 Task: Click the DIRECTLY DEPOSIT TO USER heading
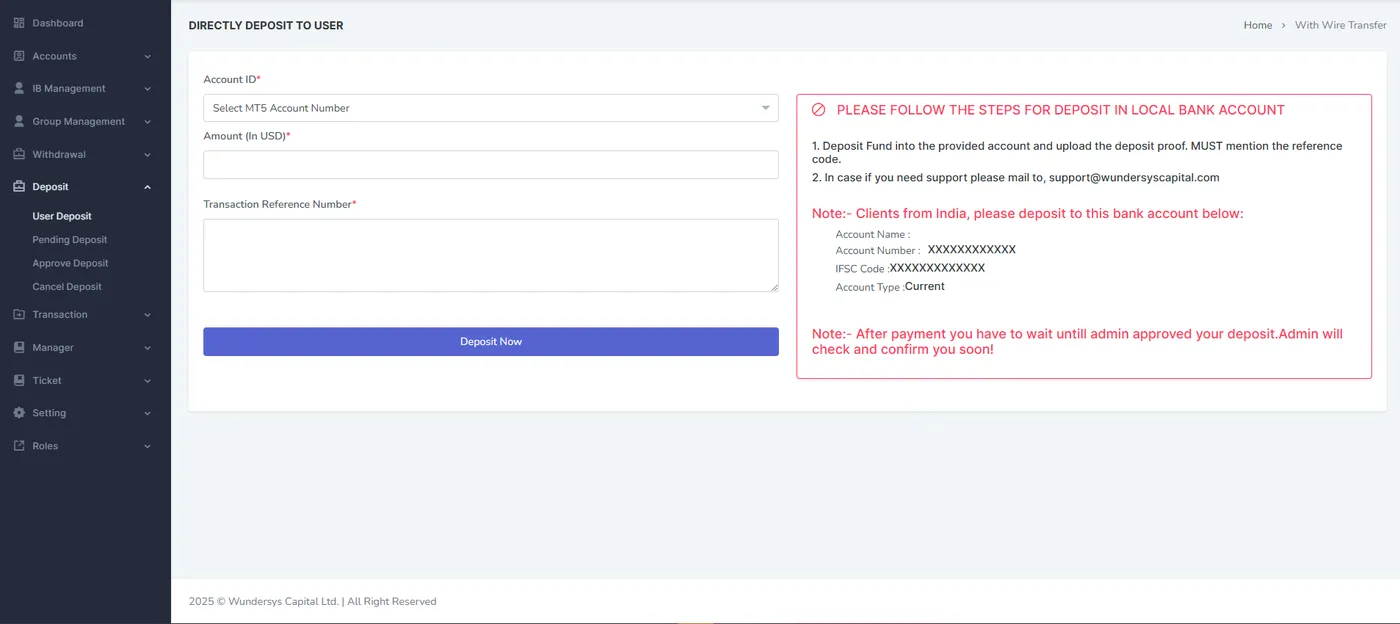(266, 26)
